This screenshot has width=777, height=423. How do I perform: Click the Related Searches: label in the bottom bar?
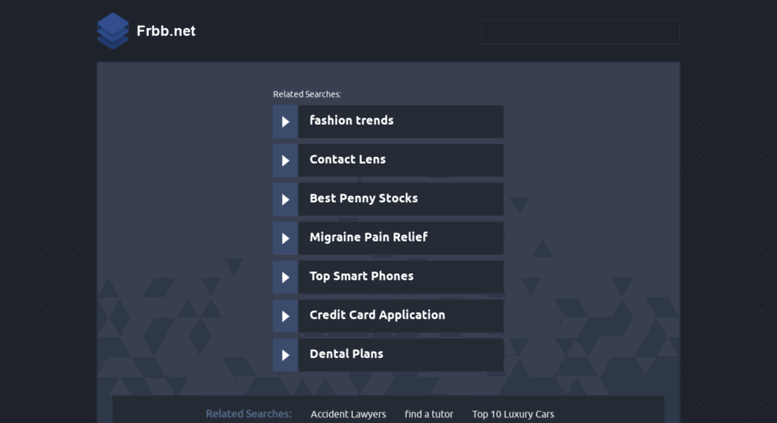(x=249, y=414)
